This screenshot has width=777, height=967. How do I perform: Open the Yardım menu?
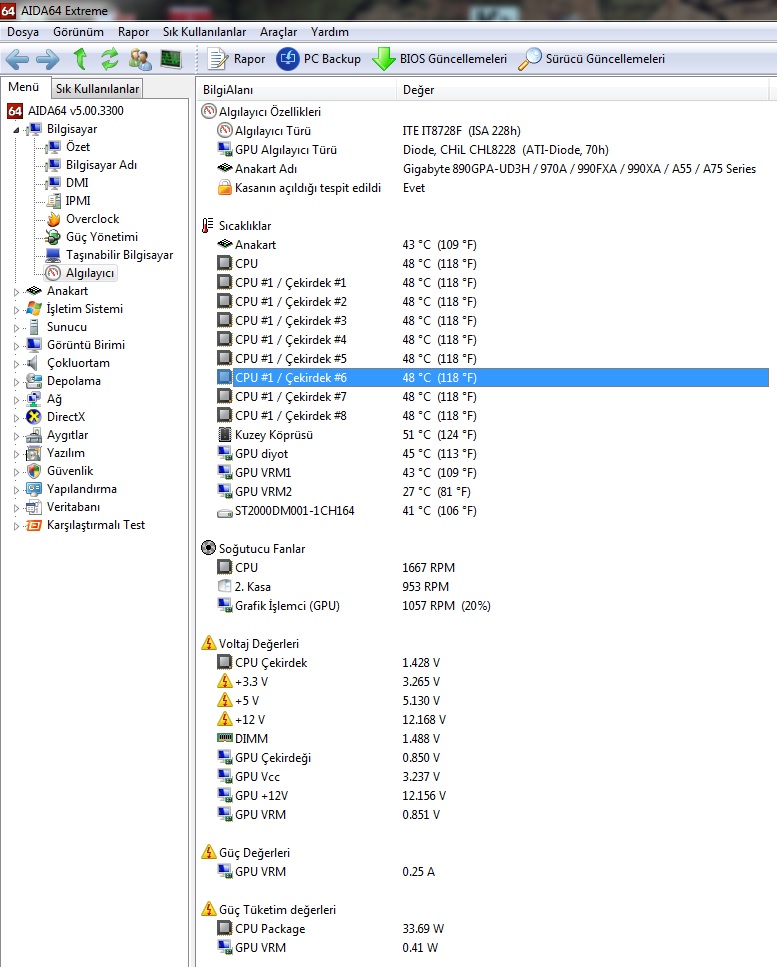click(329, 32)
